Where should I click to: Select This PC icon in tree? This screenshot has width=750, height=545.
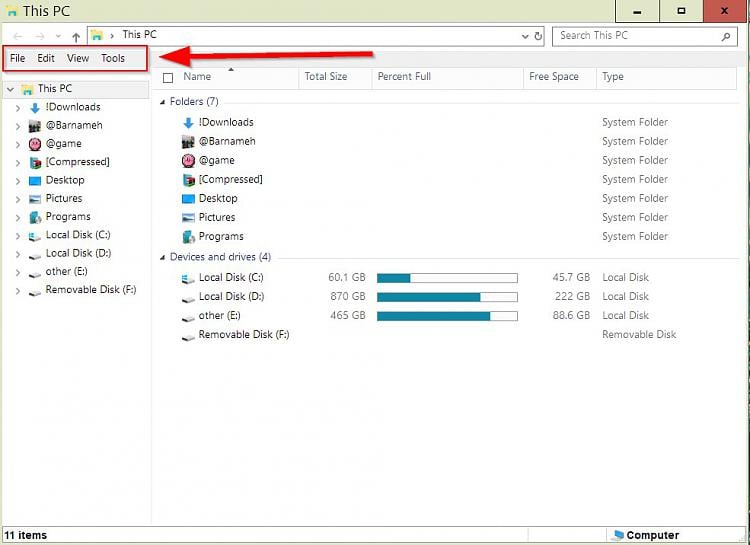(x=28, y=89)
